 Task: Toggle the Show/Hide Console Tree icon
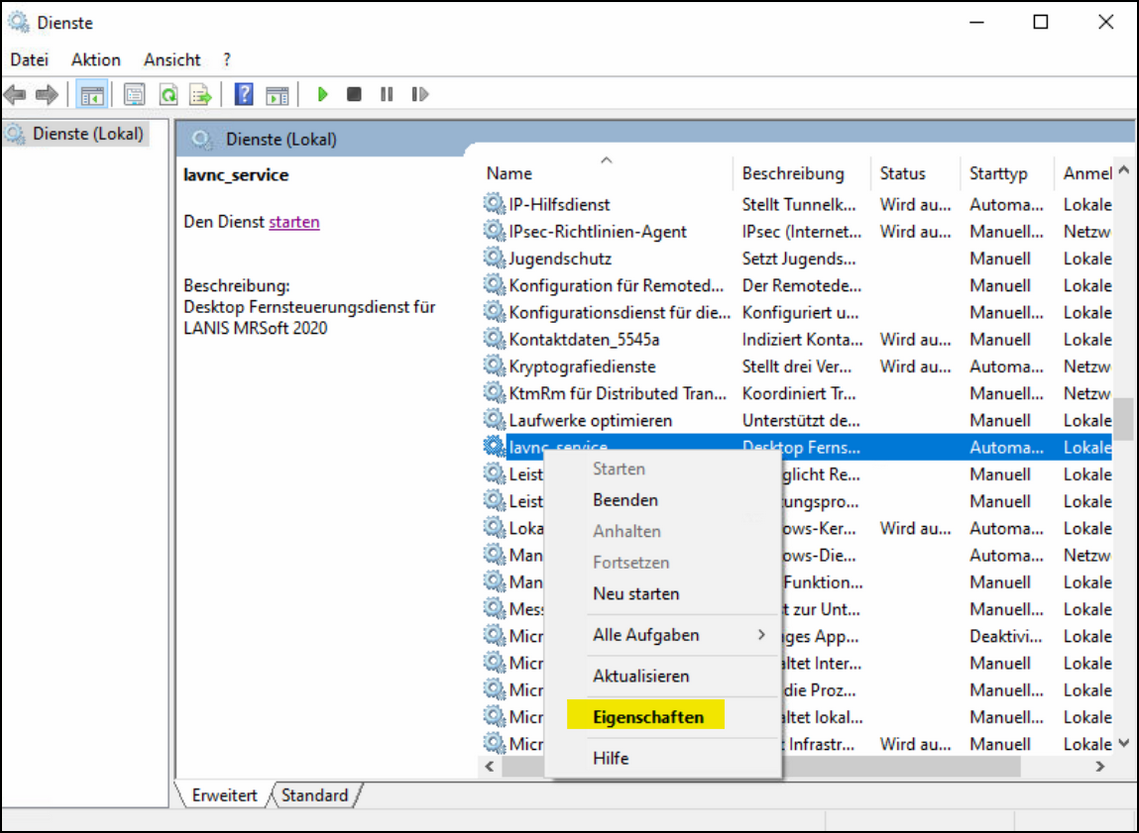click(x=92, y=95)
